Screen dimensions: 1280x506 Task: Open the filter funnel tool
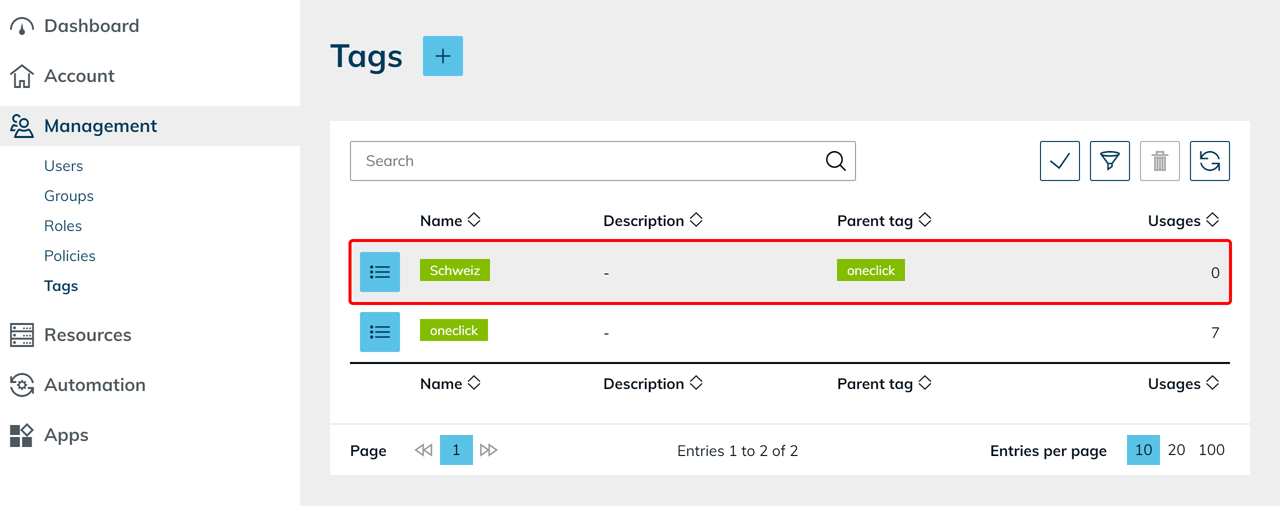tap(1109, 161)
